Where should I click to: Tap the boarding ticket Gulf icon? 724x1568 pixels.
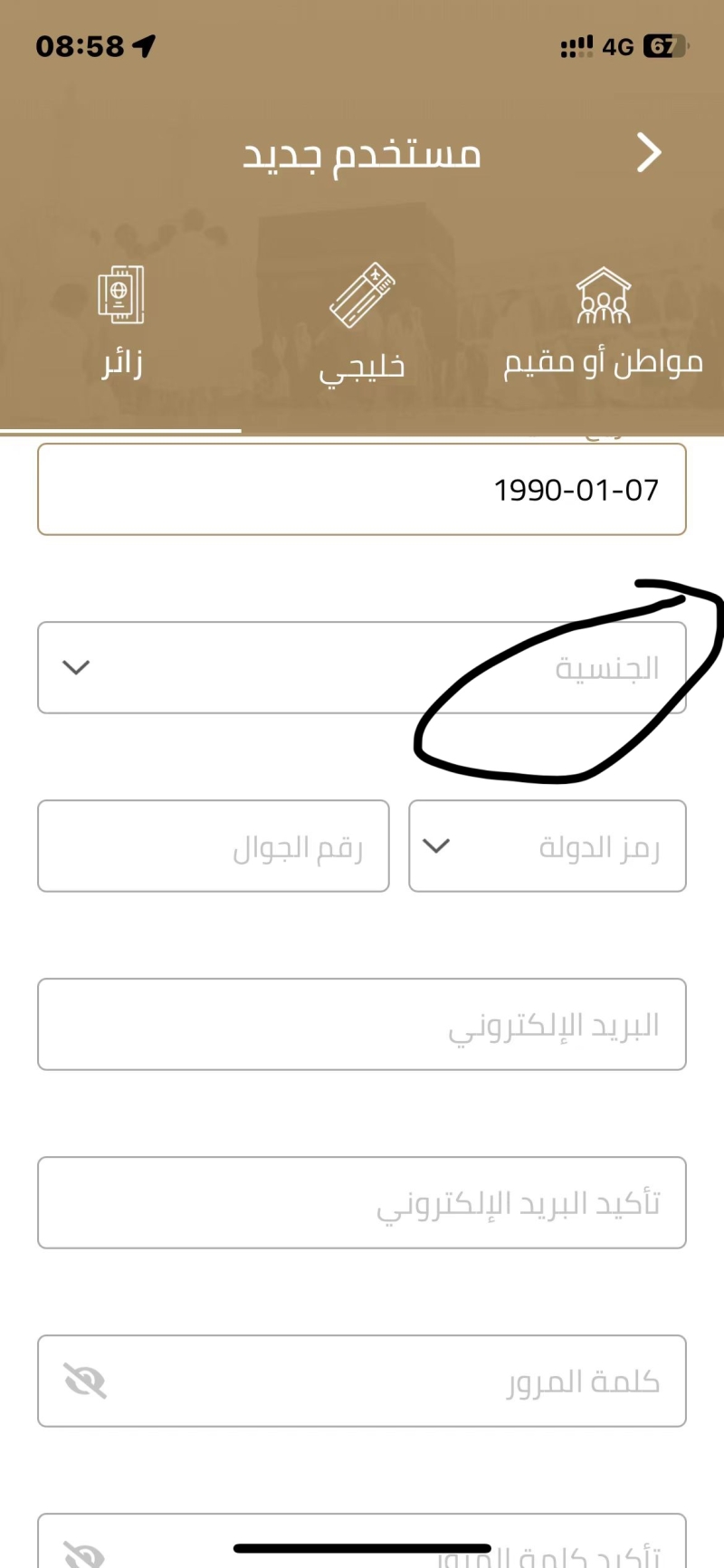click(362, 295)
